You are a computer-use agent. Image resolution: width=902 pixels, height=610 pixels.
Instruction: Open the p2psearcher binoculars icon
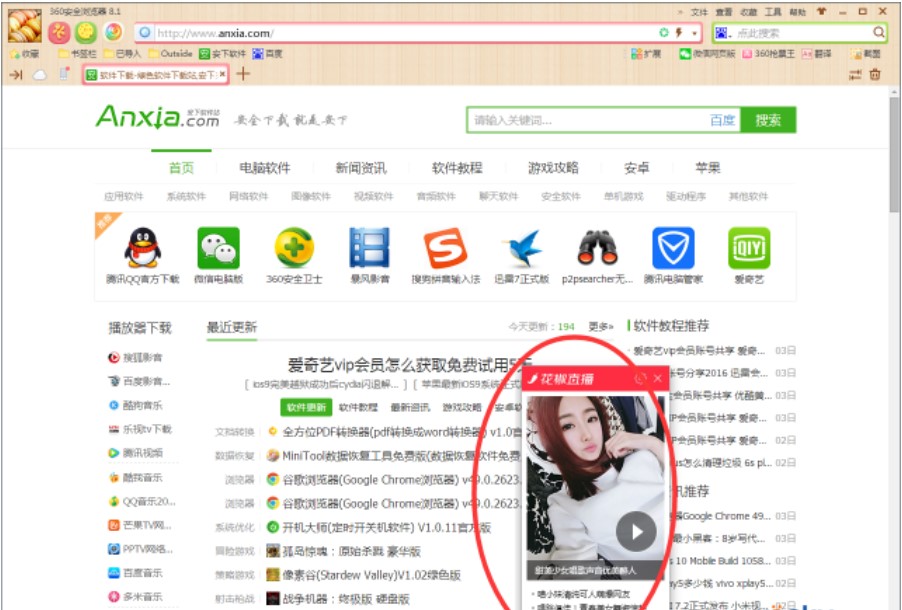click(597, 247)
